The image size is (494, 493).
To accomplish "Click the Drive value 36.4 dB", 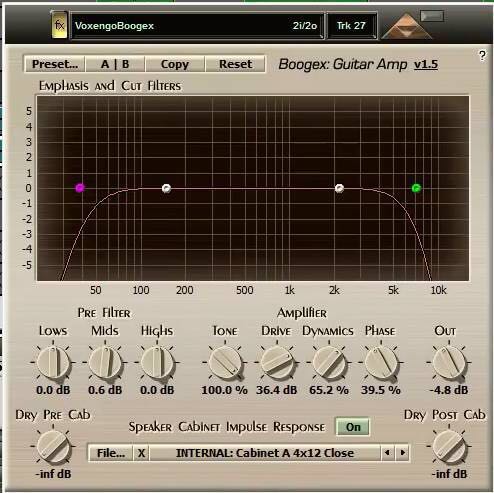I will pyautogui.click(x=277, y=390).
